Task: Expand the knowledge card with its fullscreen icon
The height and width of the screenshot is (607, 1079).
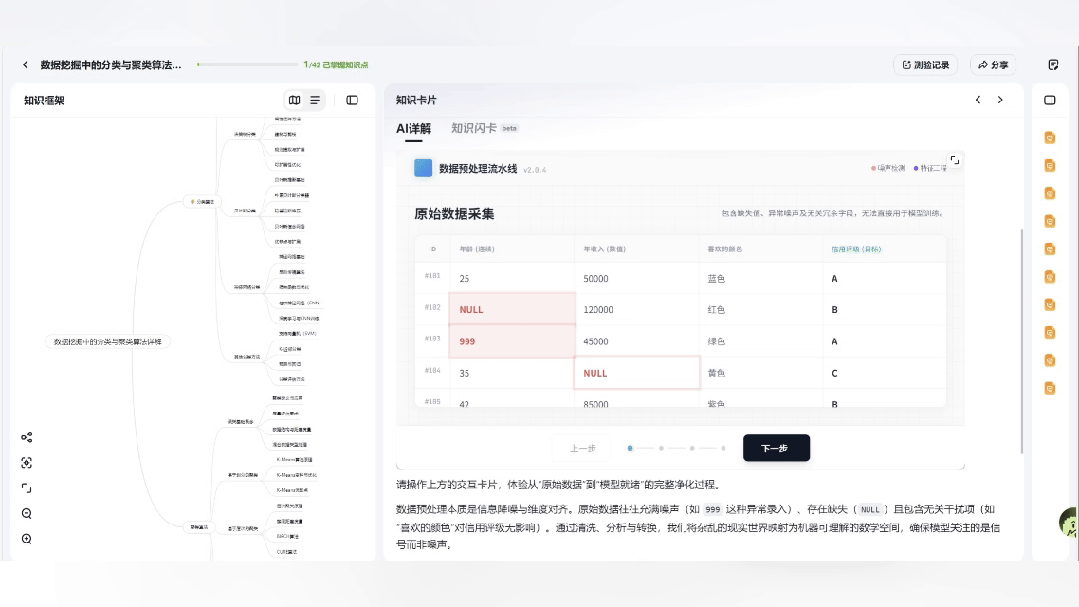Action: point(955,159)
